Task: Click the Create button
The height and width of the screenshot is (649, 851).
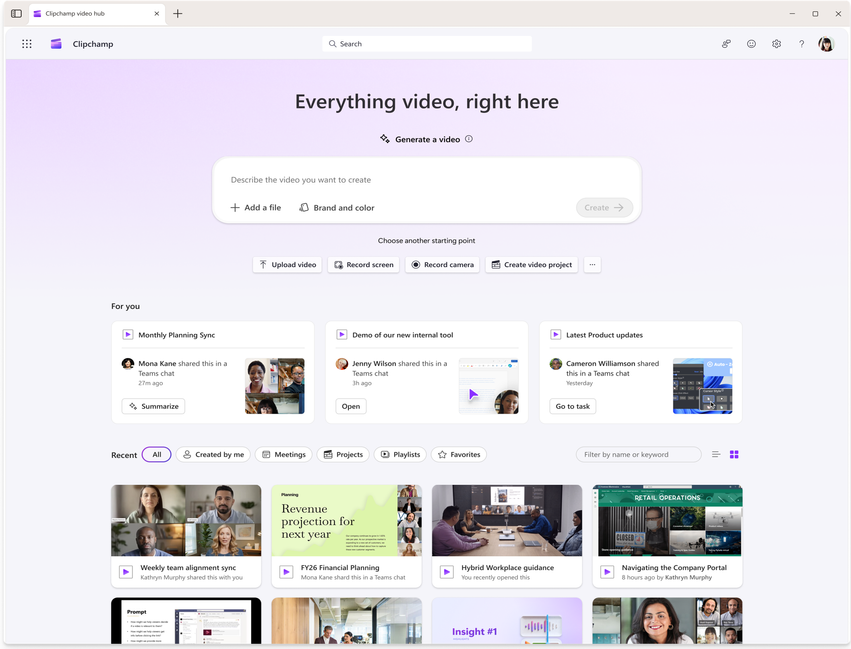Action: coord(604,207)
